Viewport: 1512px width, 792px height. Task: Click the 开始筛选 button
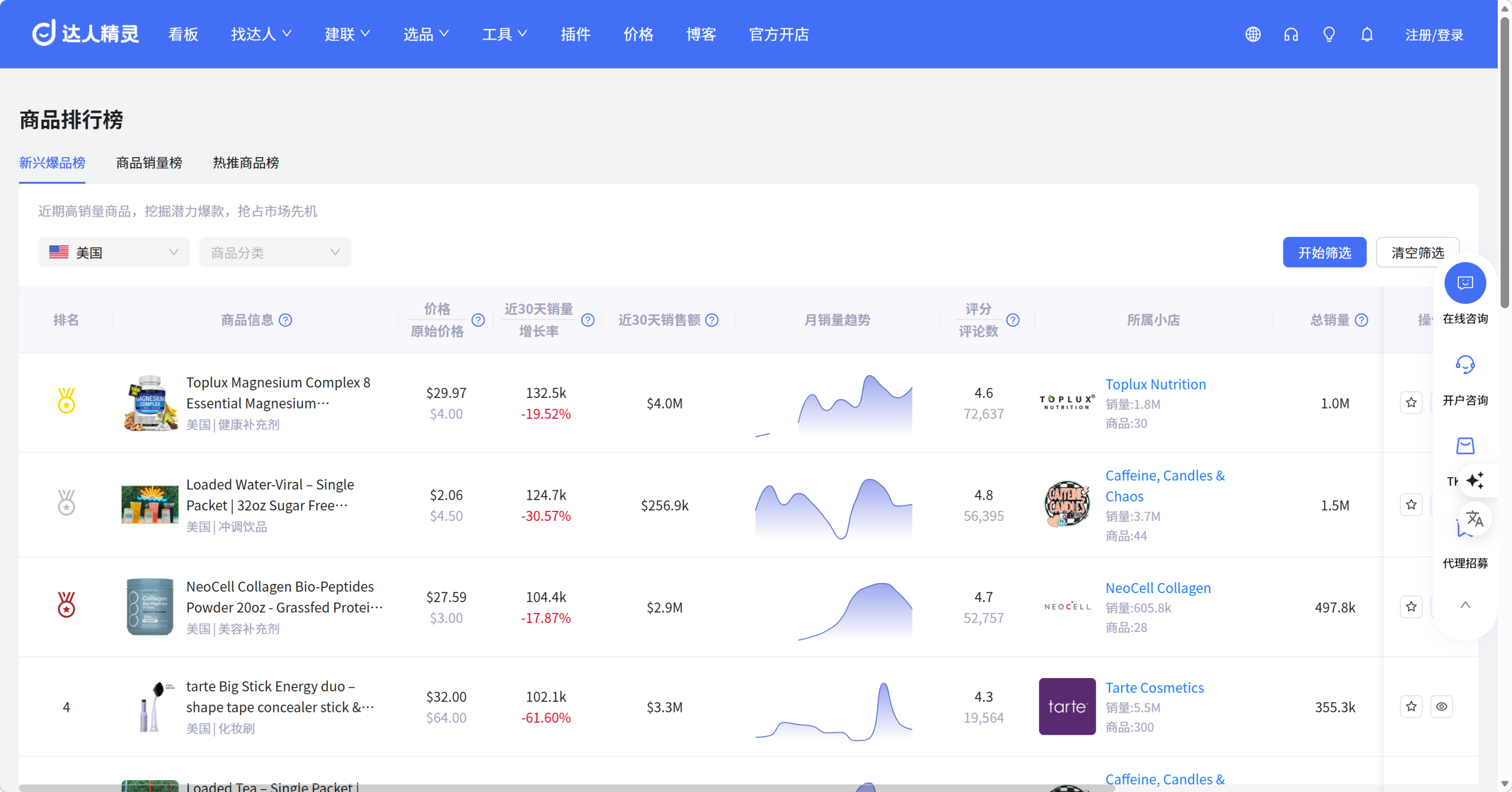coord(1324,253)
